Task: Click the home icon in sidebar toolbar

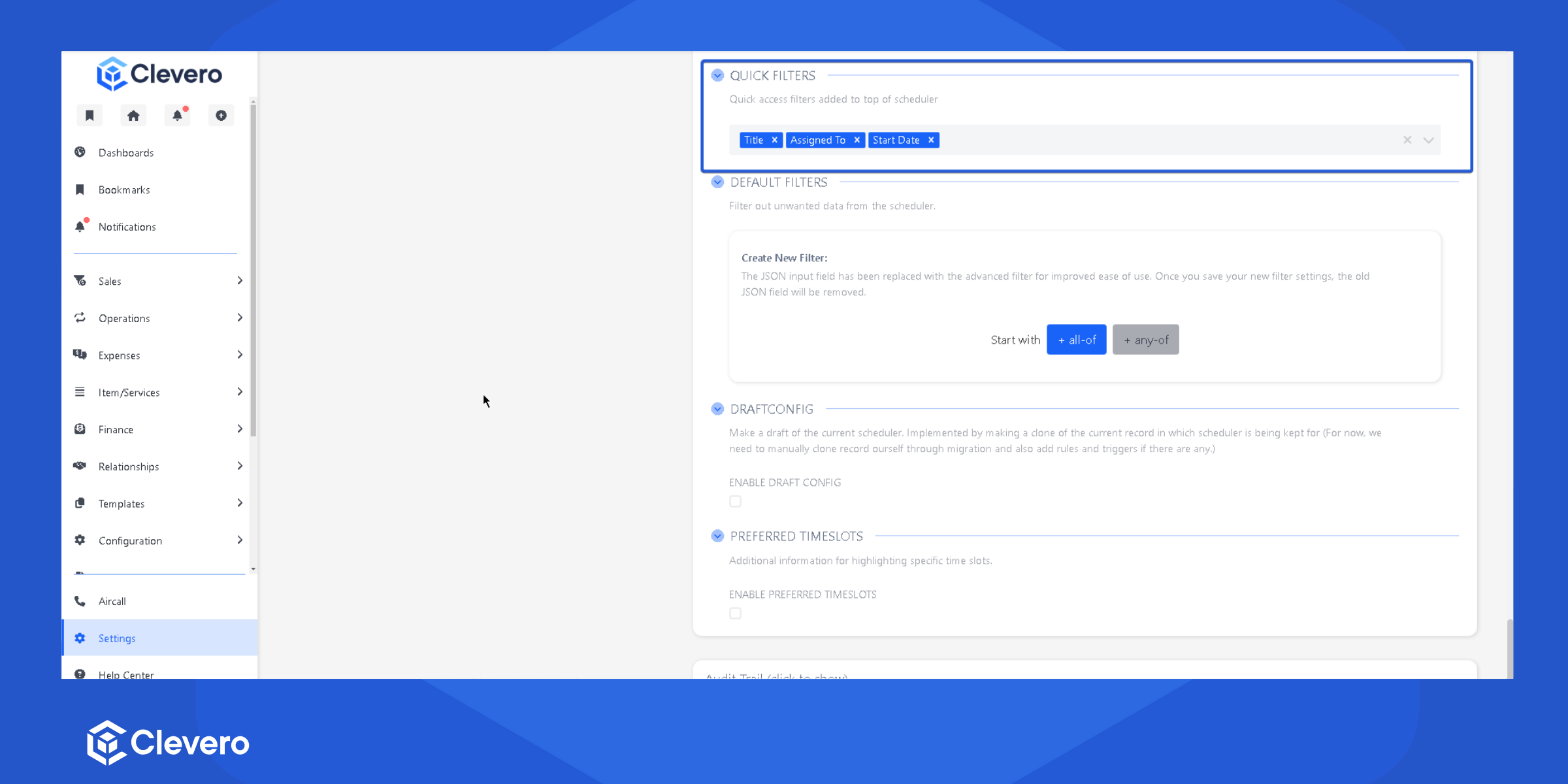Action: tap(133, 116)
